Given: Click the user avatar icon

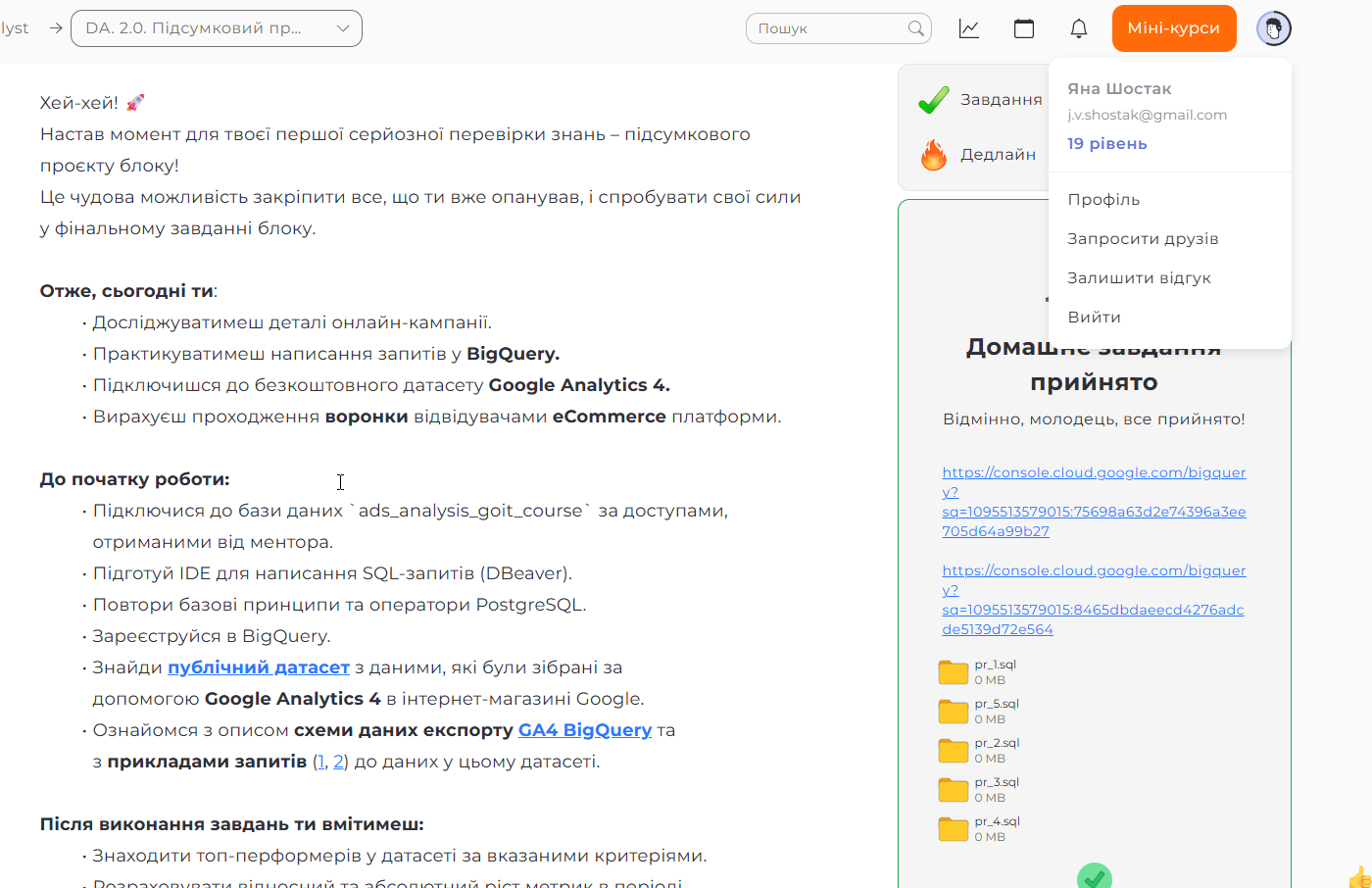Looking at the screenshot, I should [1274, 28].
